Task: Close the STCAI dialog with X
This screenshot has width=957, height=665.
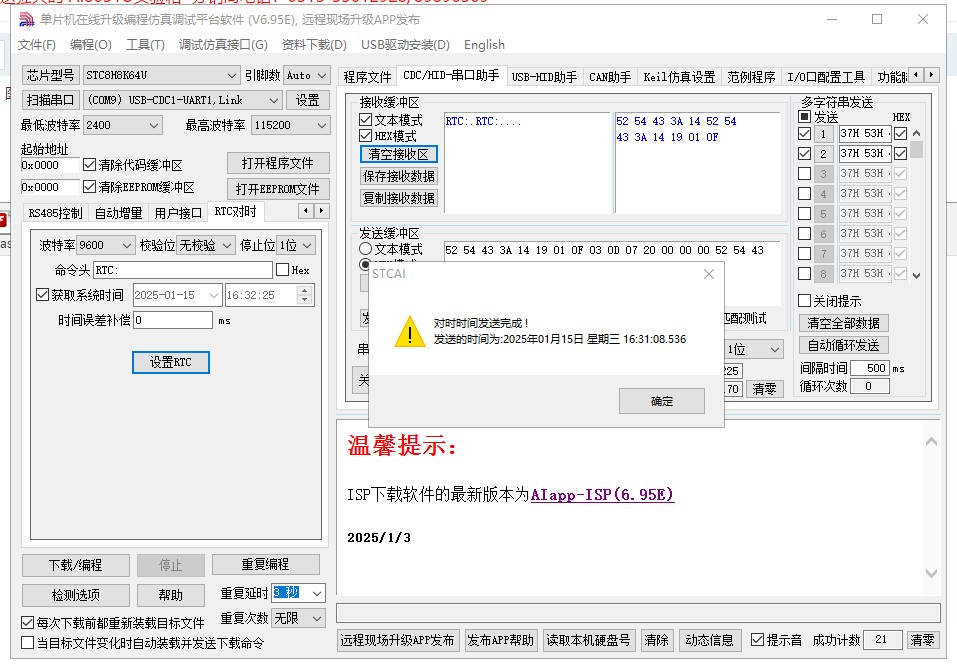Action: coord(709,274)
